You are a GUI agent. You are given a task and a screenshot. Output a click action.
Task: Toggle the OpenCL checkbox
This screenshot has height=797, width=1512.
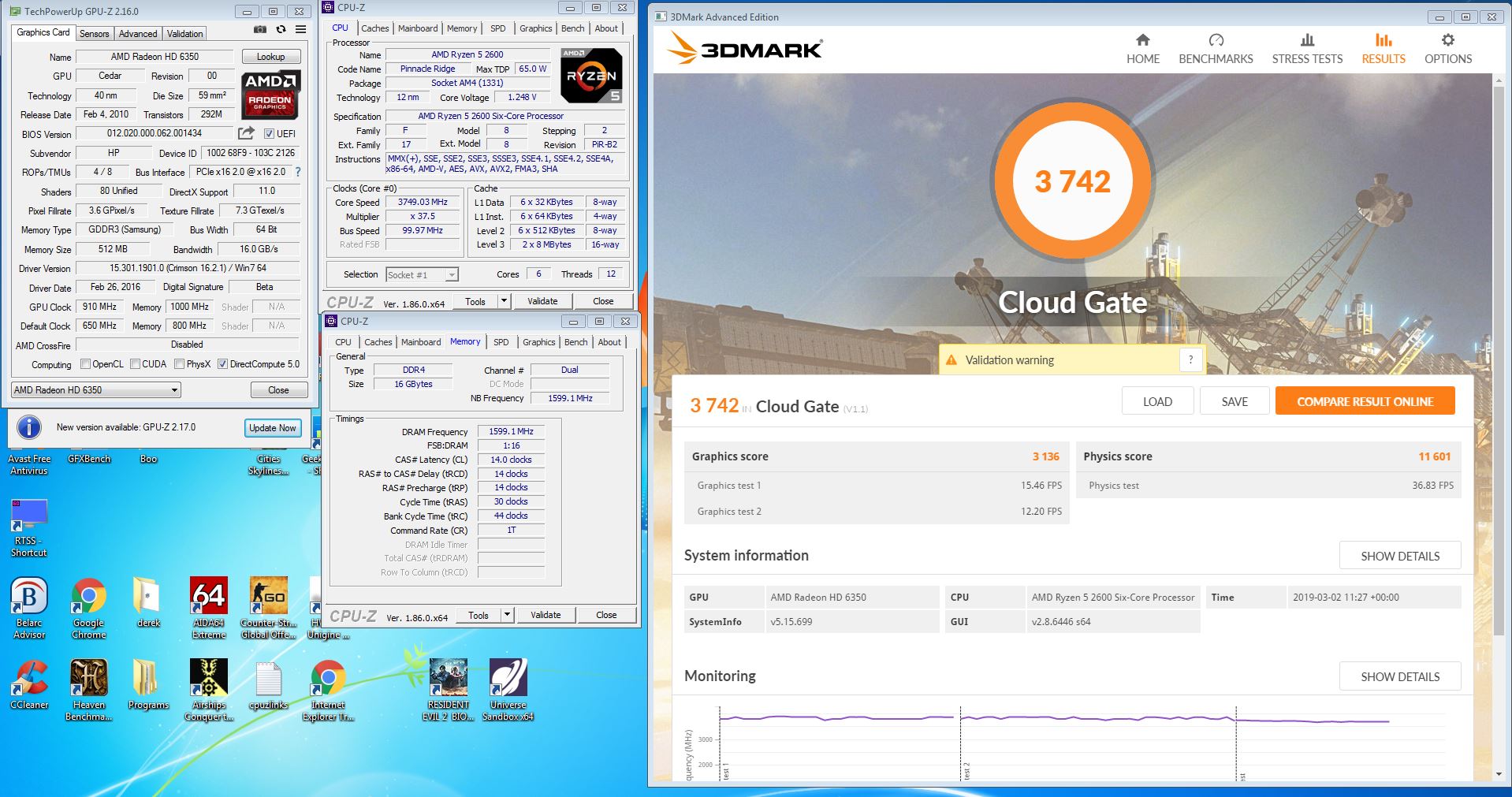86,364
